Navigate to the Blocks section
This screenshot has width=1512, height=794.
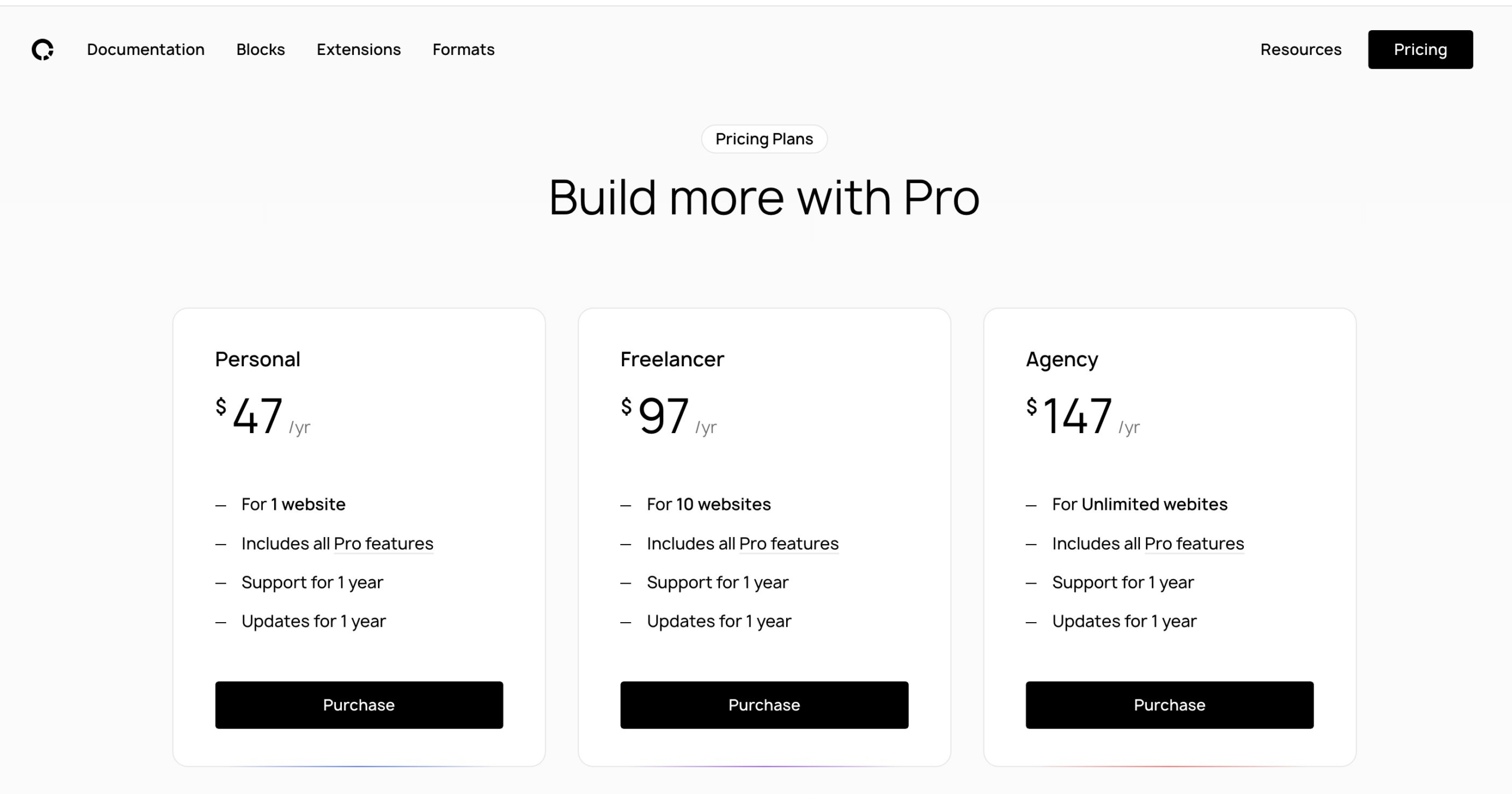tap(260, 50)
